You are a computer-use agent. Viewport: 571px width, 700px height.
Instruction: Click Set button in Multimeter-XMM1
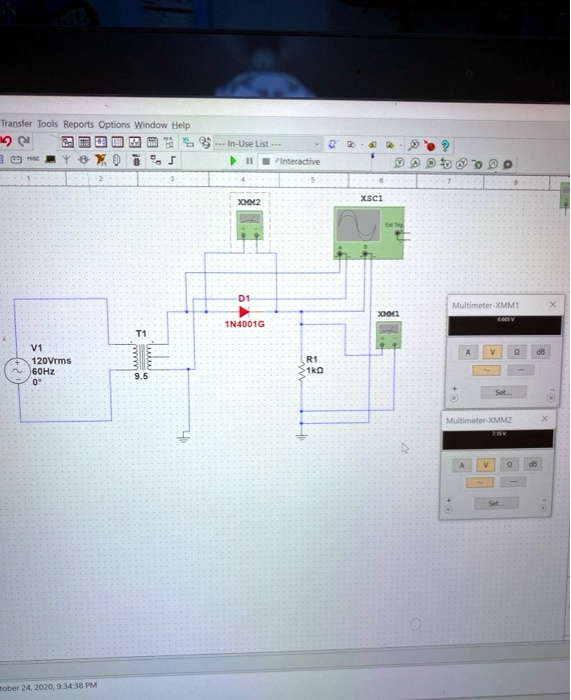(504, 392)
